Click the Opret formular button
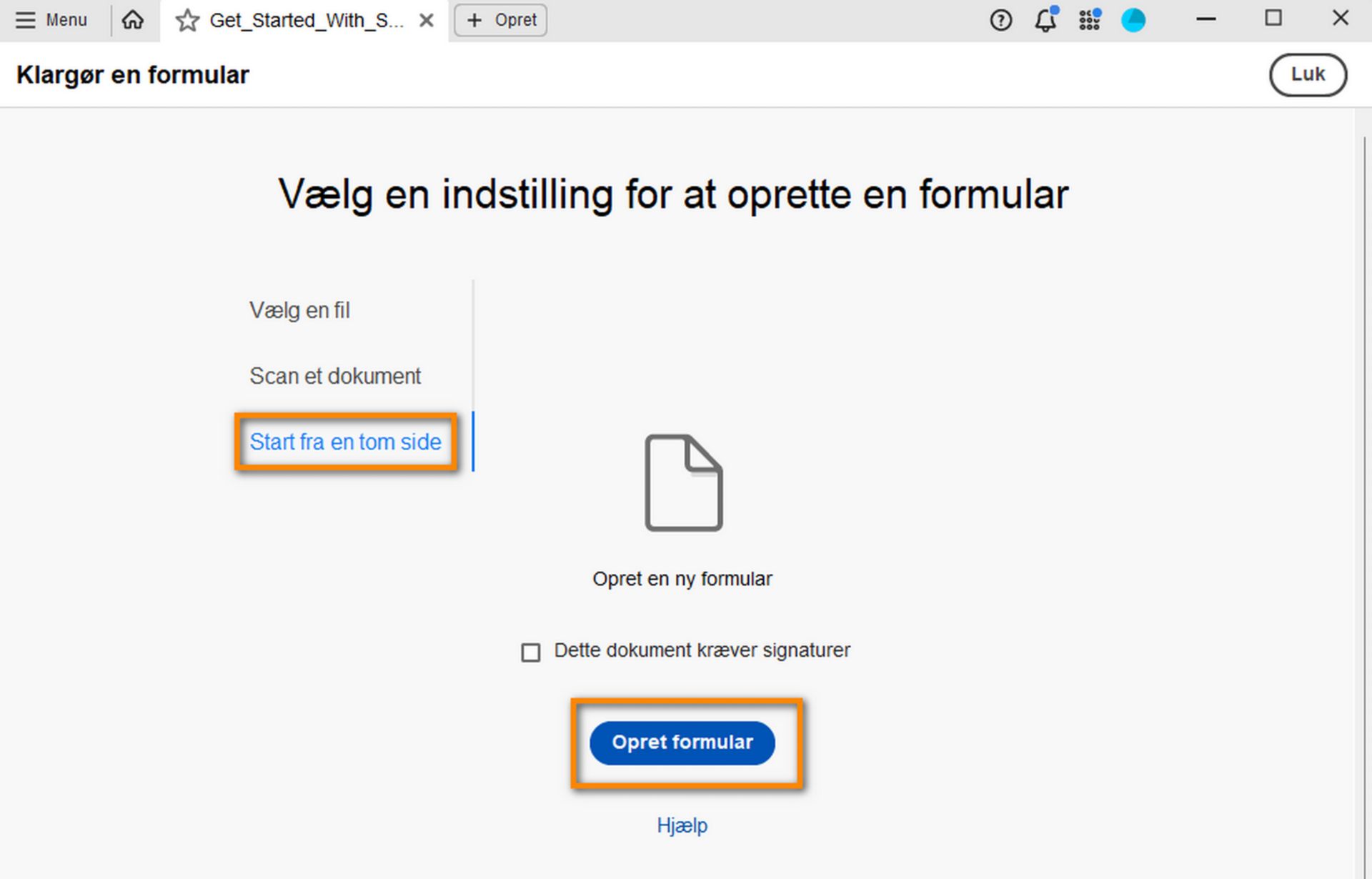Screen dimensions: 1372x879 pos(682,743)
